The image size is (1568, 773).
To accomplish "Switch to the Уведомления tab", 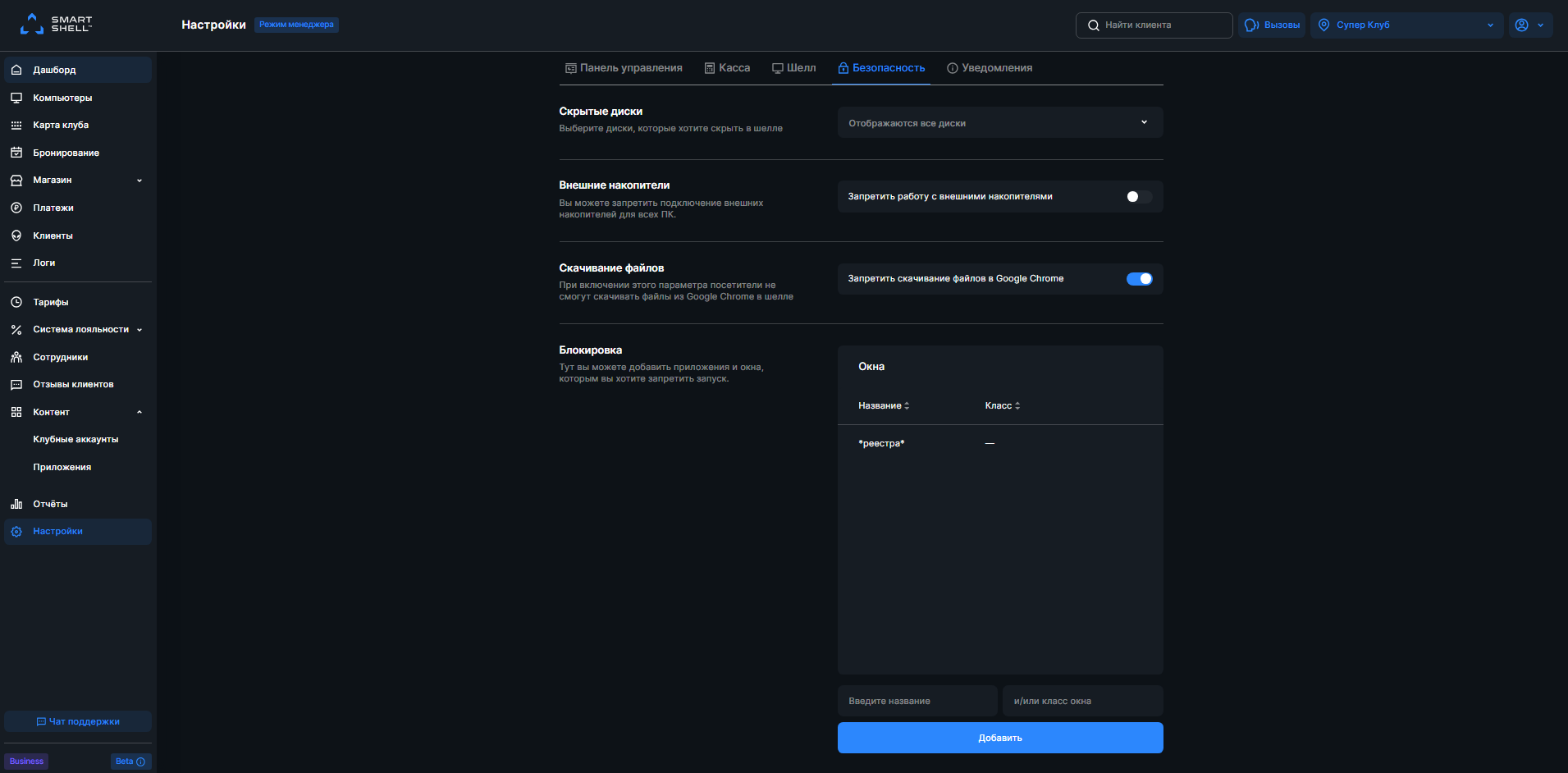I will tap(990, 67).
